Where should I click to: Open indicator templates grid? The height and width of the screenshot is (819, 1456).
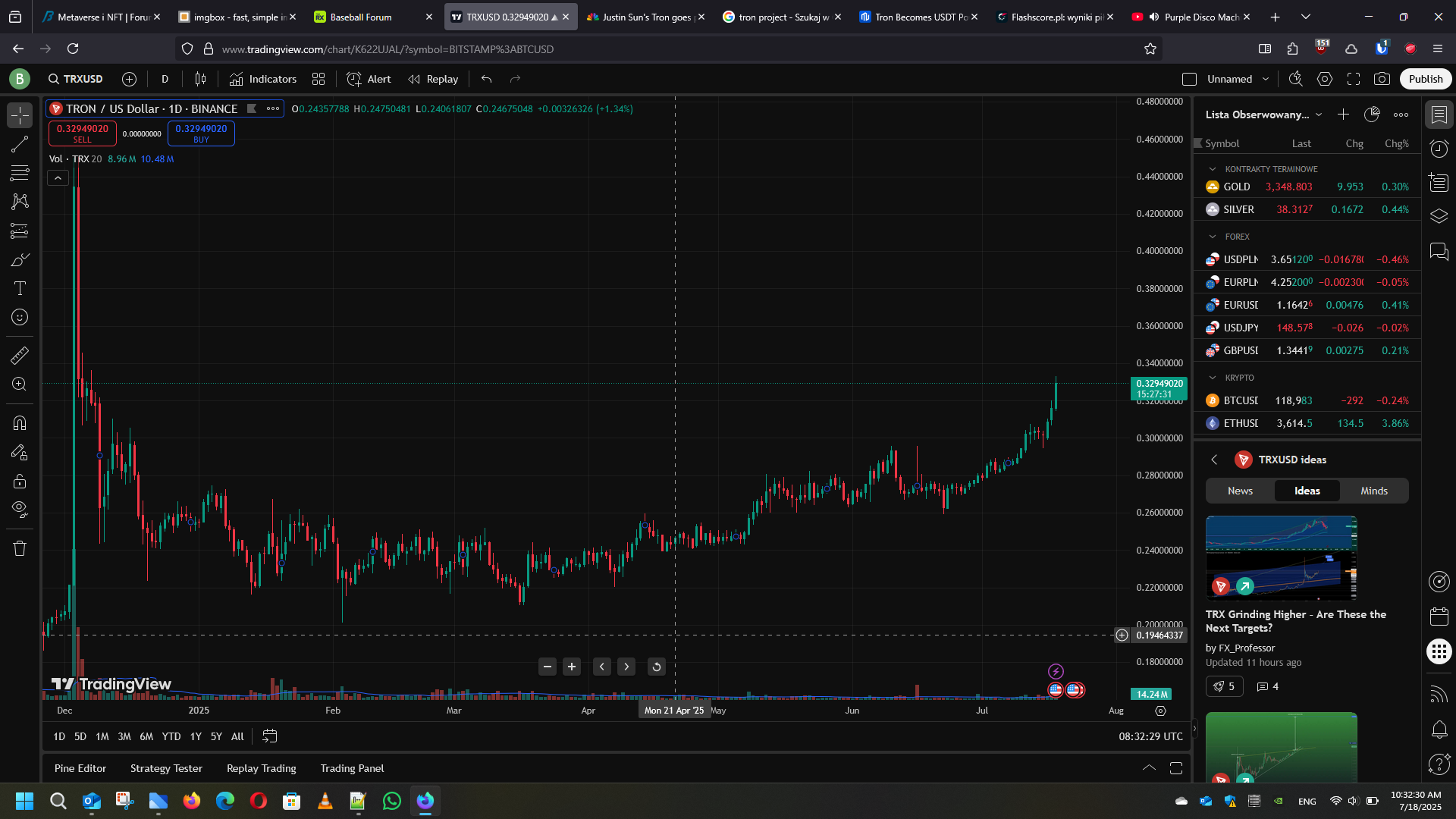318,79
